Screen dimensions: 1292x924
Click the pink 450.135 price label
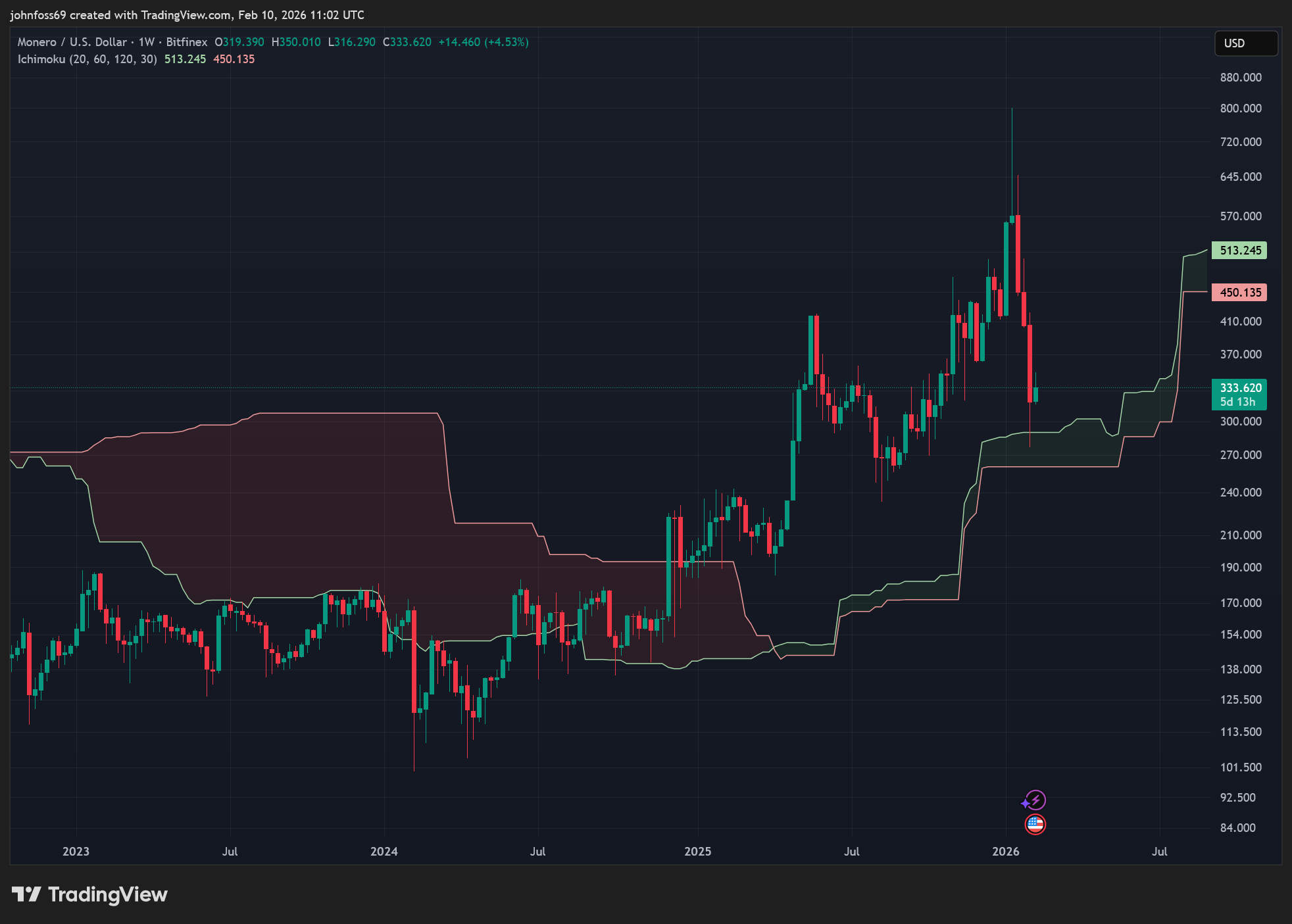coord(1239,293)
